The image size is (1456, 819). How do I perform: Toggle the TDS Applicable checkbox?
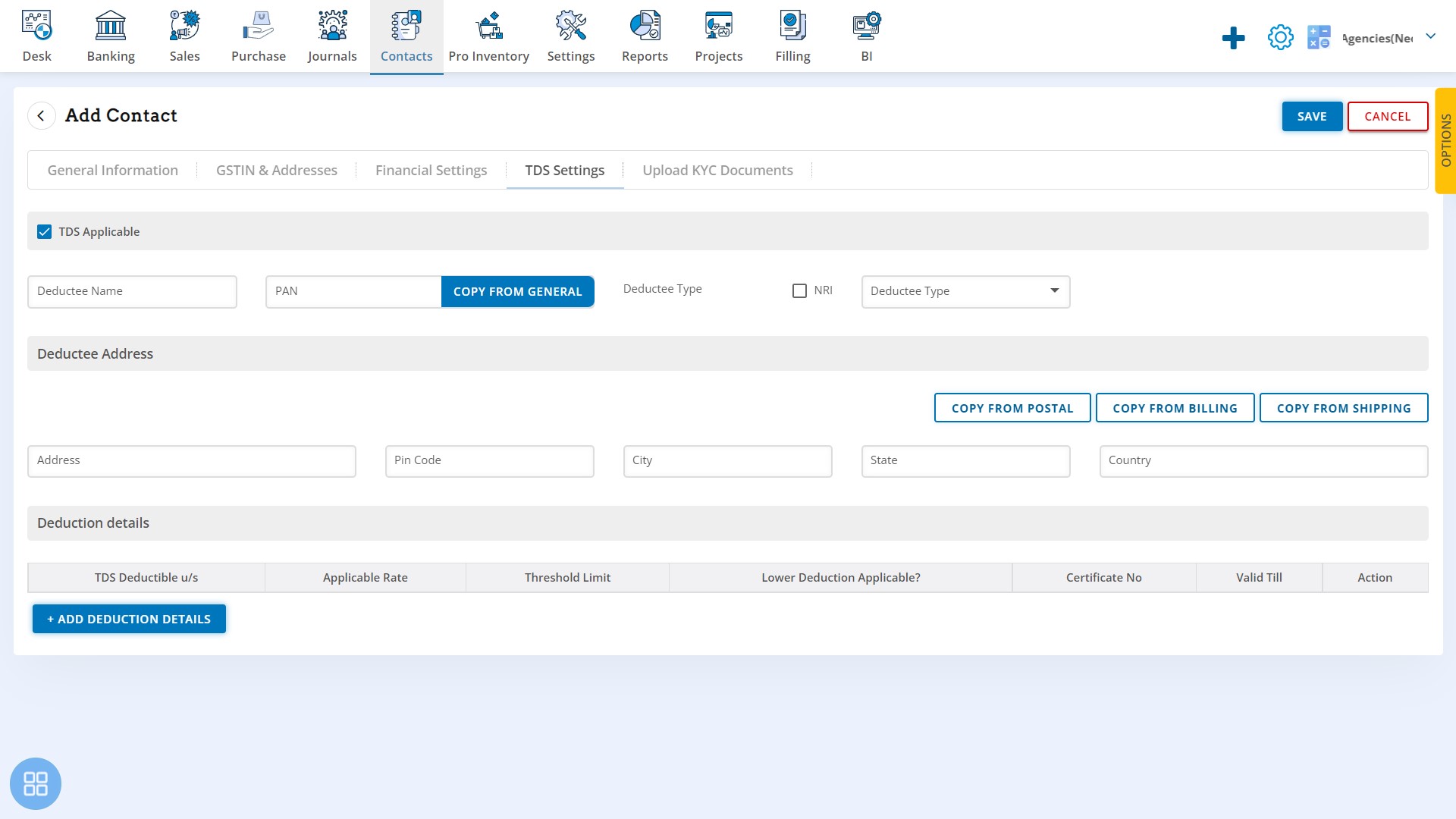click(x=44, y=231)
